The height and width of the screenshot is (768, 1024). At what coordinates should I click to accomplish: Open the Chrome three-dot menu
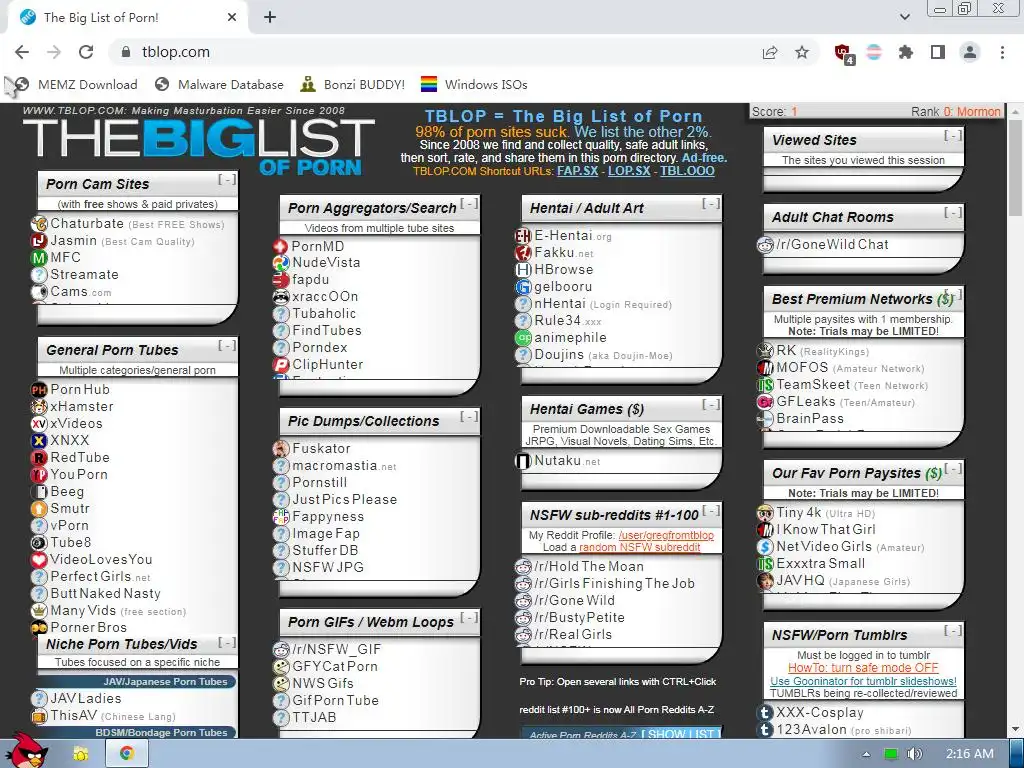tap(1002, 52)
